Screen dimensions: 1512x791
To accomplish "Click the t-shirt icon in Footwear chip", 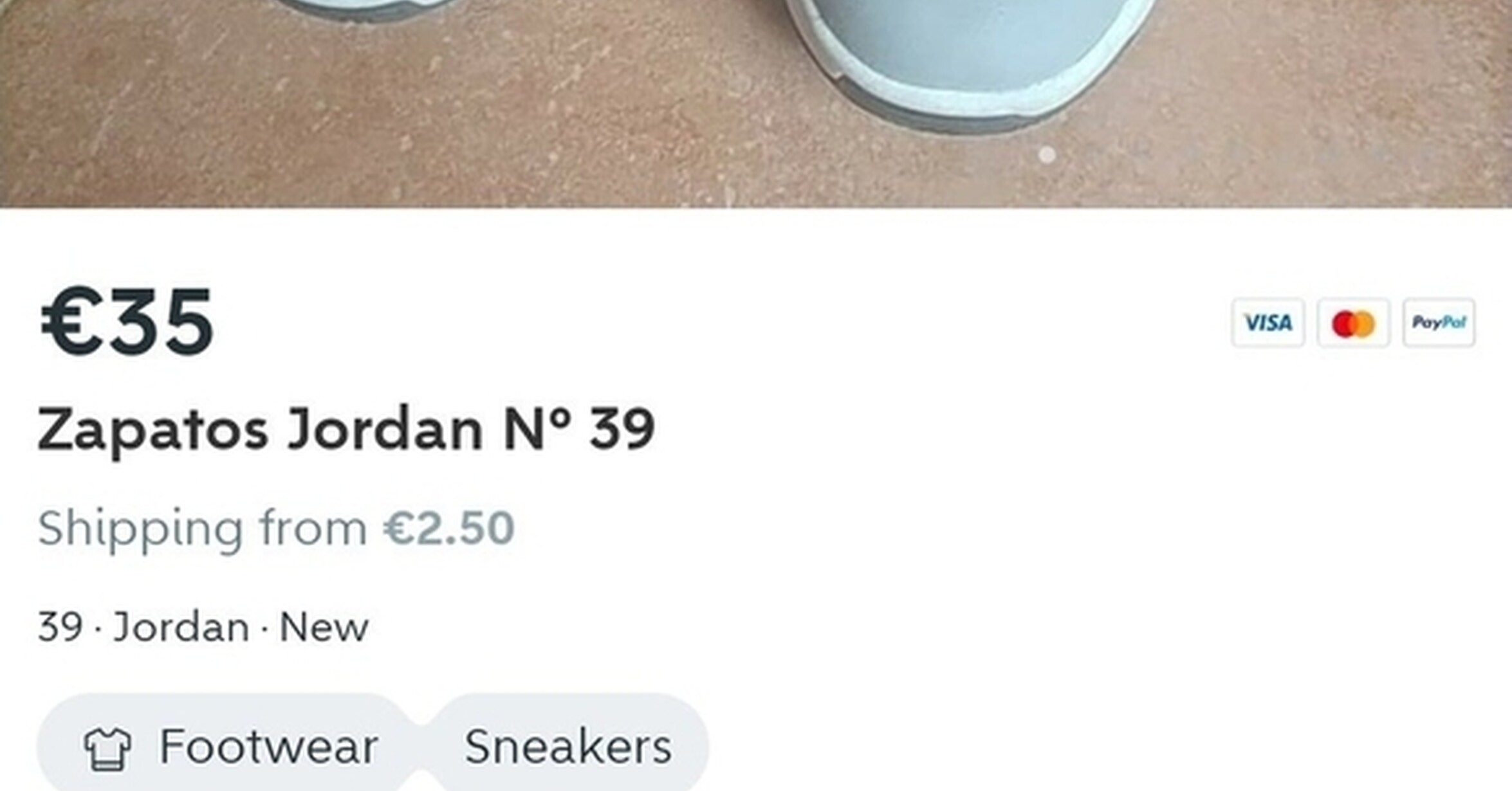I will pos(107,749).
